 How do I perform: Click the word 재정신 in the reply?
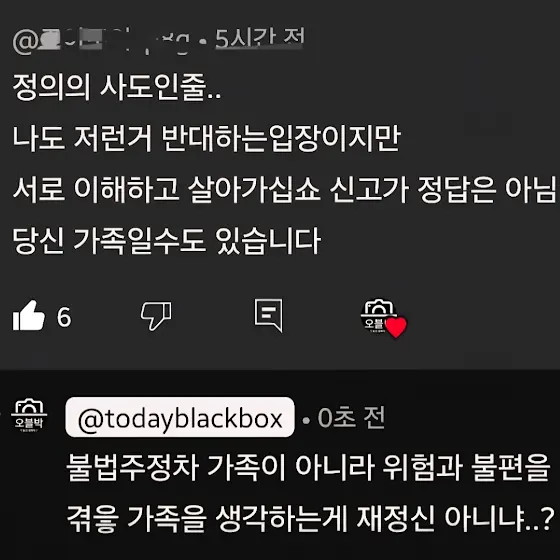pos(396,518)
